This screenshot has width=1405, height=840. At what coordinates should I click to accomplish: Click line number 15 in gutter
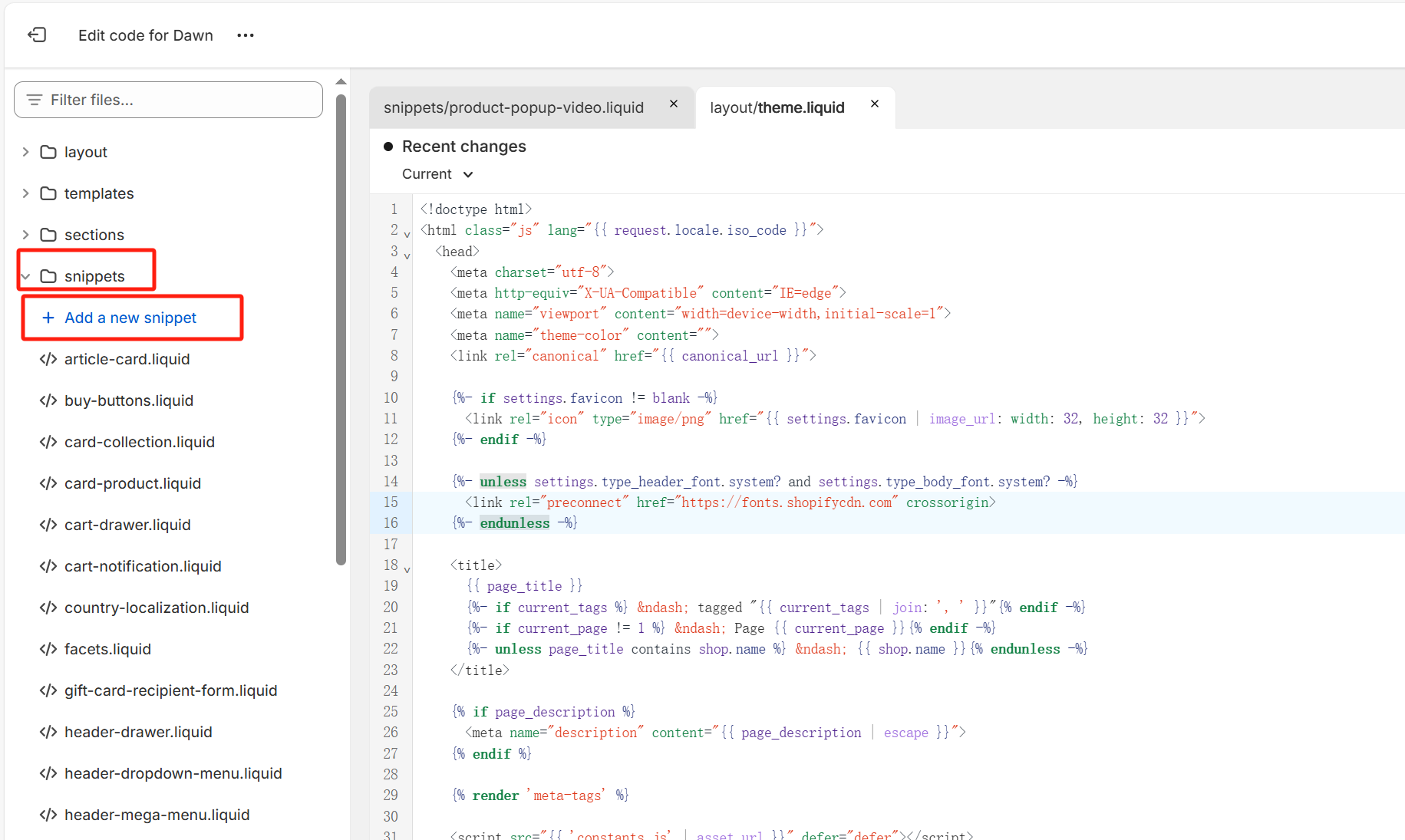tap(391, 502)
